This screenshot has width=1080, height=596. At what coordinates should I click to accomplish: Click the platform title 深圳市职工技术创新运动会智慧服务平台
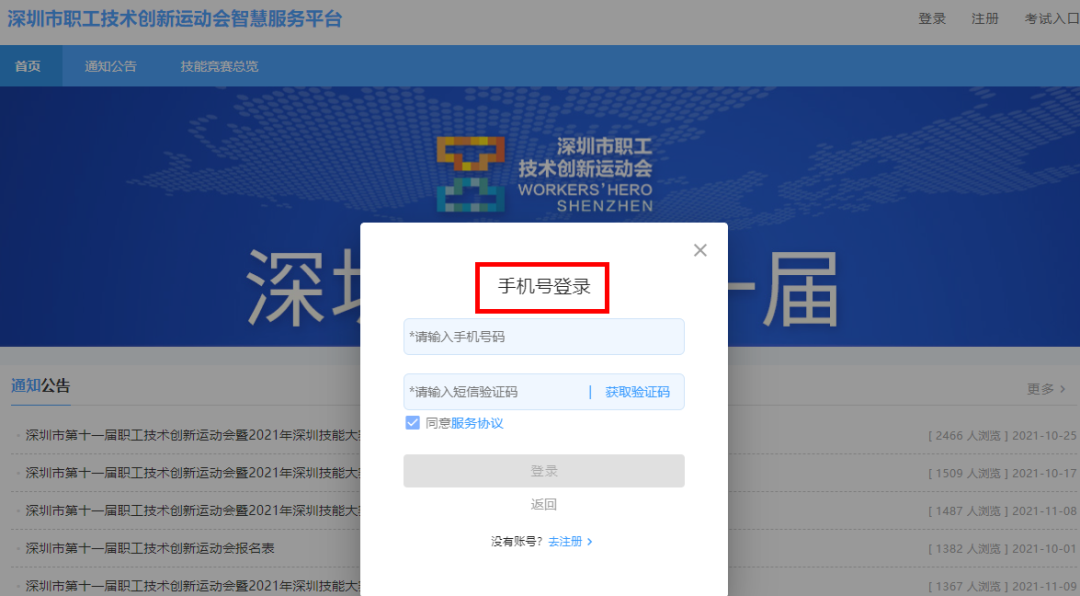tap(175, 19)
